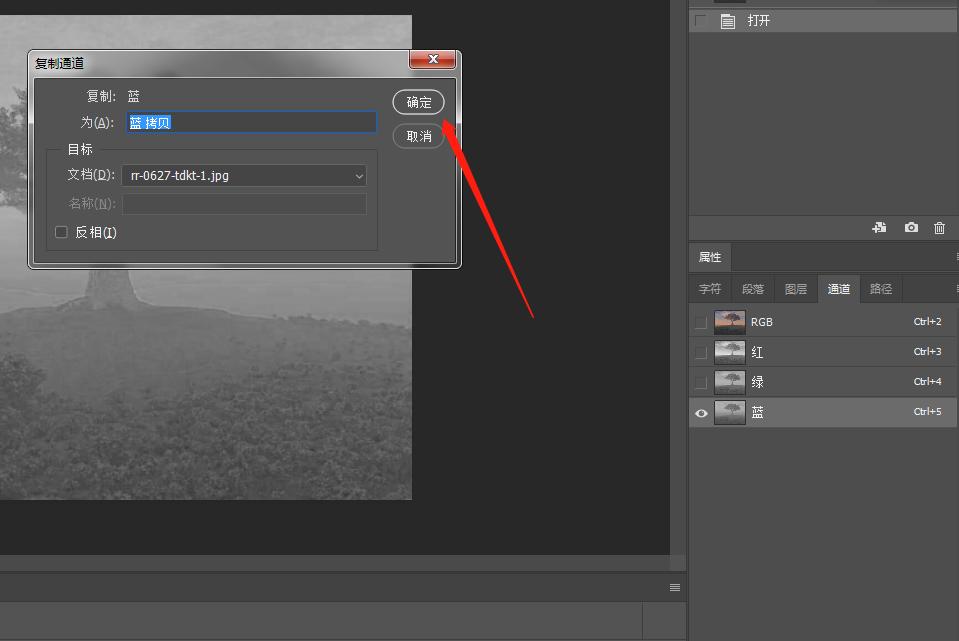Click the Ctrl+2 shortcut text
959x641 pixels.
(x=927, y=321)
